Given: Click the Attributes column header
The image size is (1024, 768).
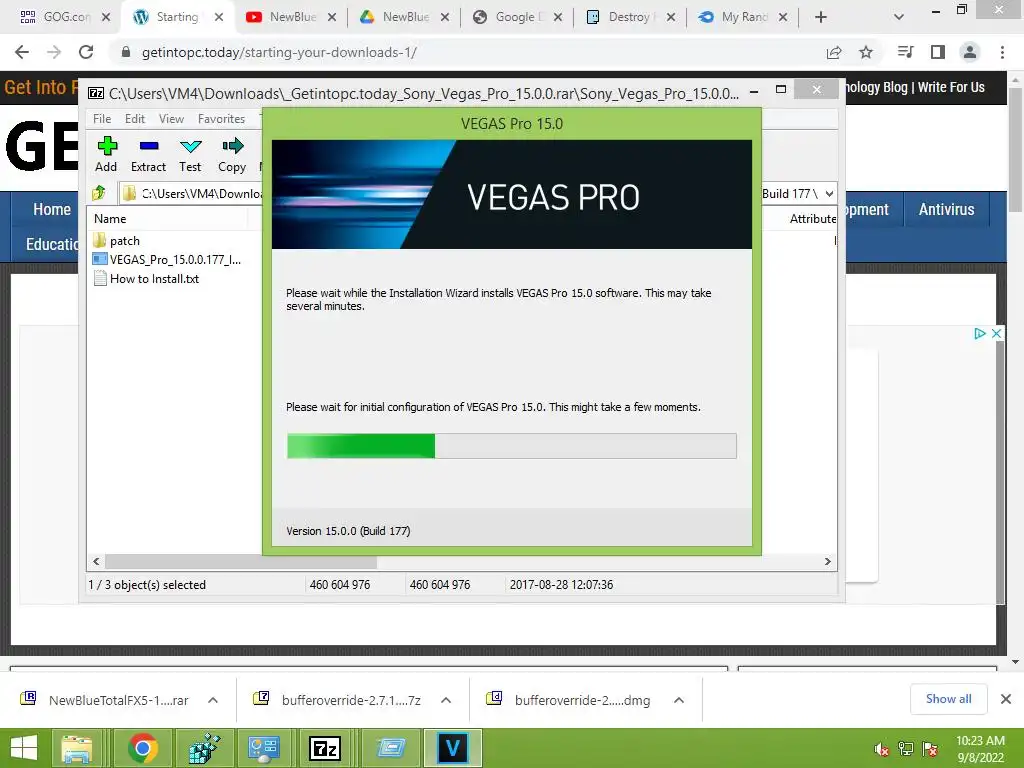Looking at the screenshot, I should [x=812, y=219].
